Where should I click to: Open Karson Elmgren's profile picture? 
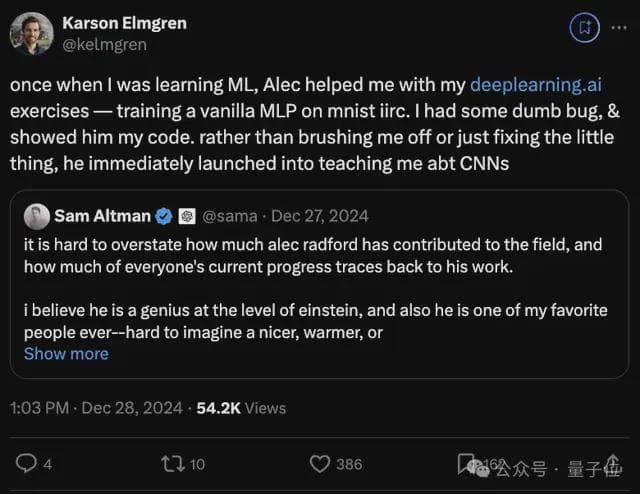pyautogui.click(x=31, y=33)
